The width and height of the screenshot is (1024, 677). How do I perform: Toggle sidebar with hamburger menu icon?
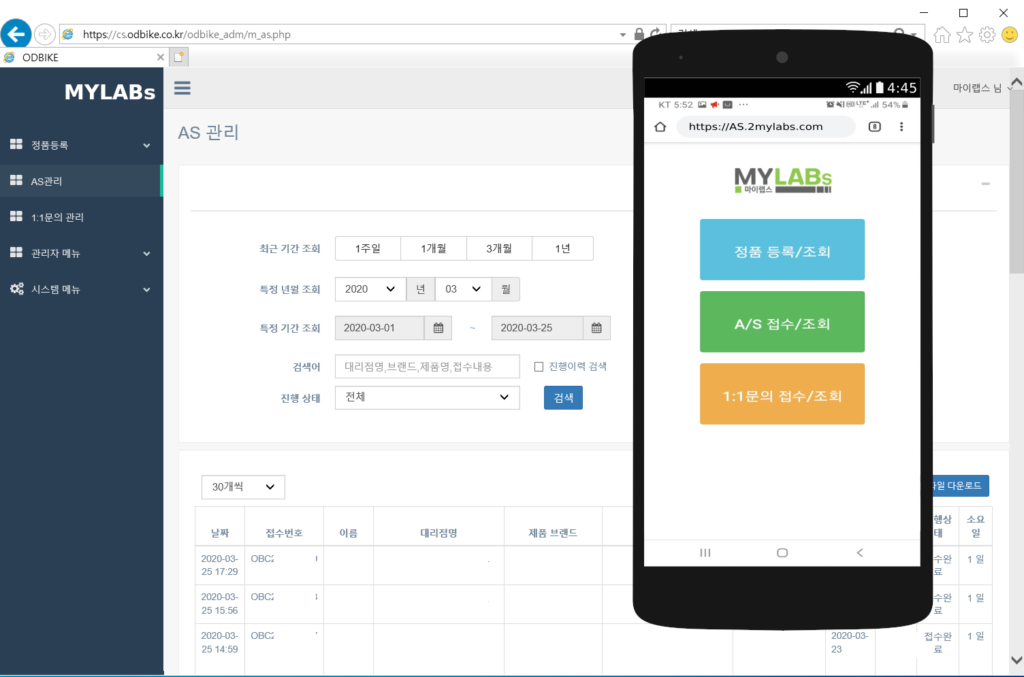[182, 88]
